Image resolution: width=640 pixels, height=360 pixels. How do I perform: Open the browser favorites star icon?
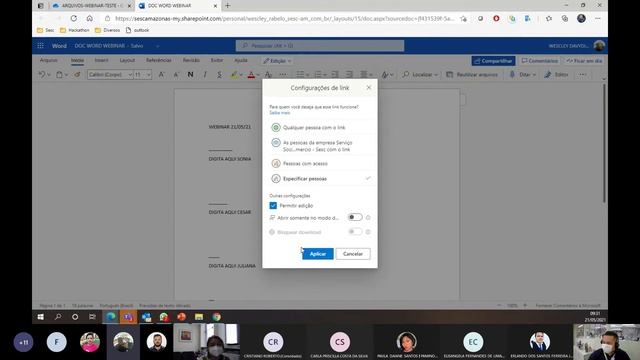tap(549, 18)
